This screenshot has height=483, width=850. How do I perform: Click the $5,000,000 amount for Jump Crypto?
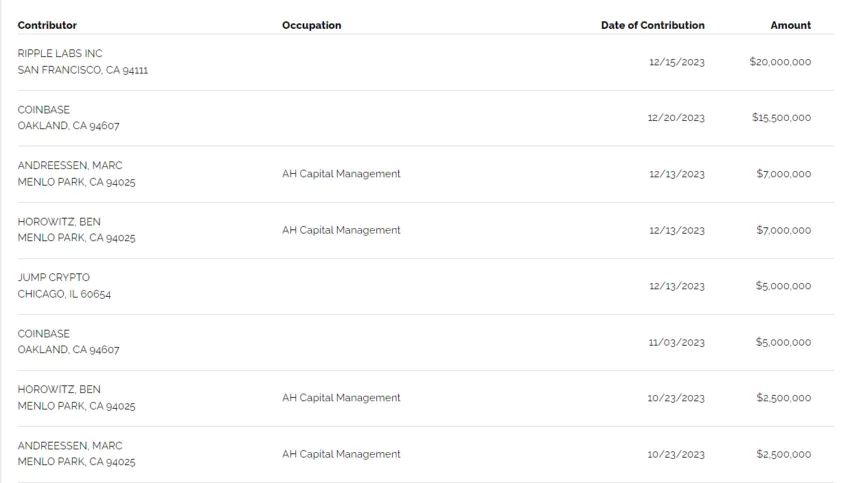(783, 286)
